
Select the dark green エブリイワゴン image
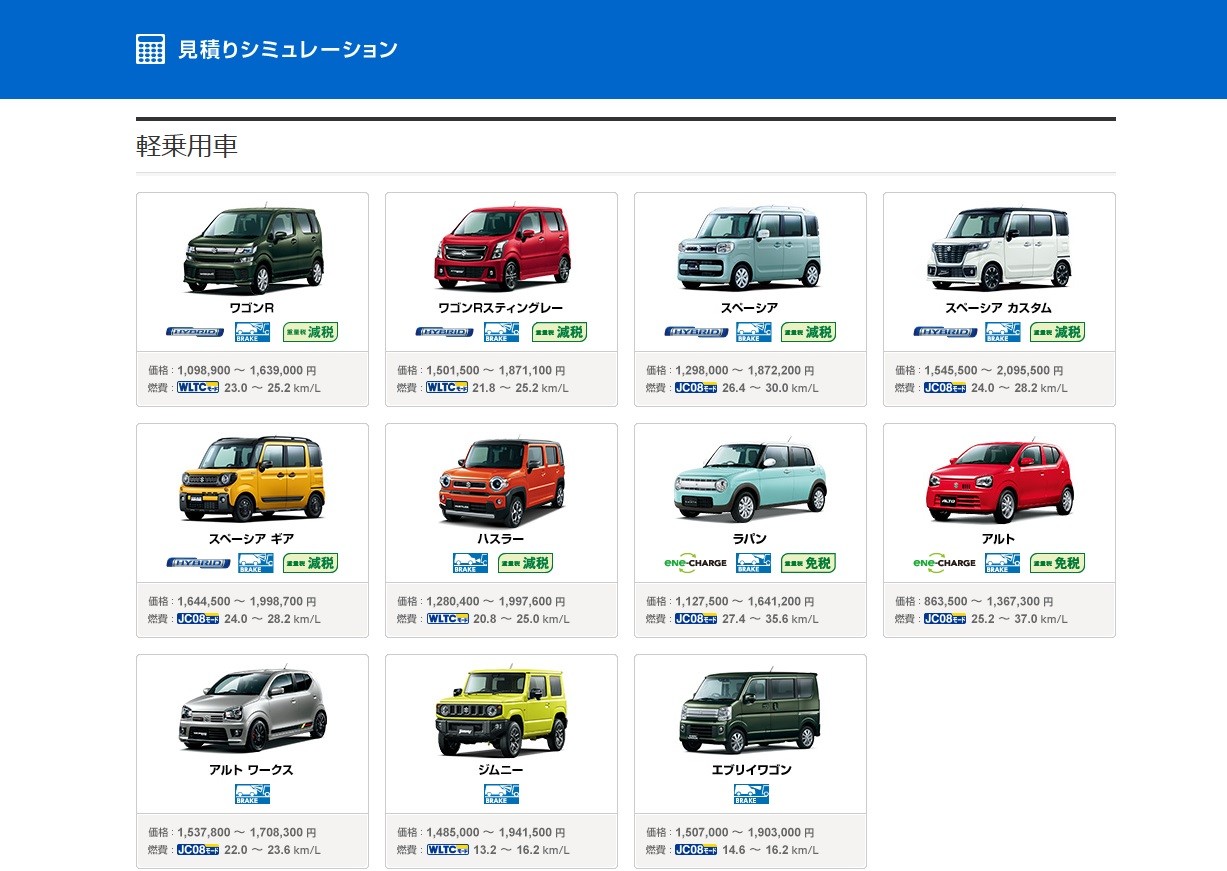750,711
